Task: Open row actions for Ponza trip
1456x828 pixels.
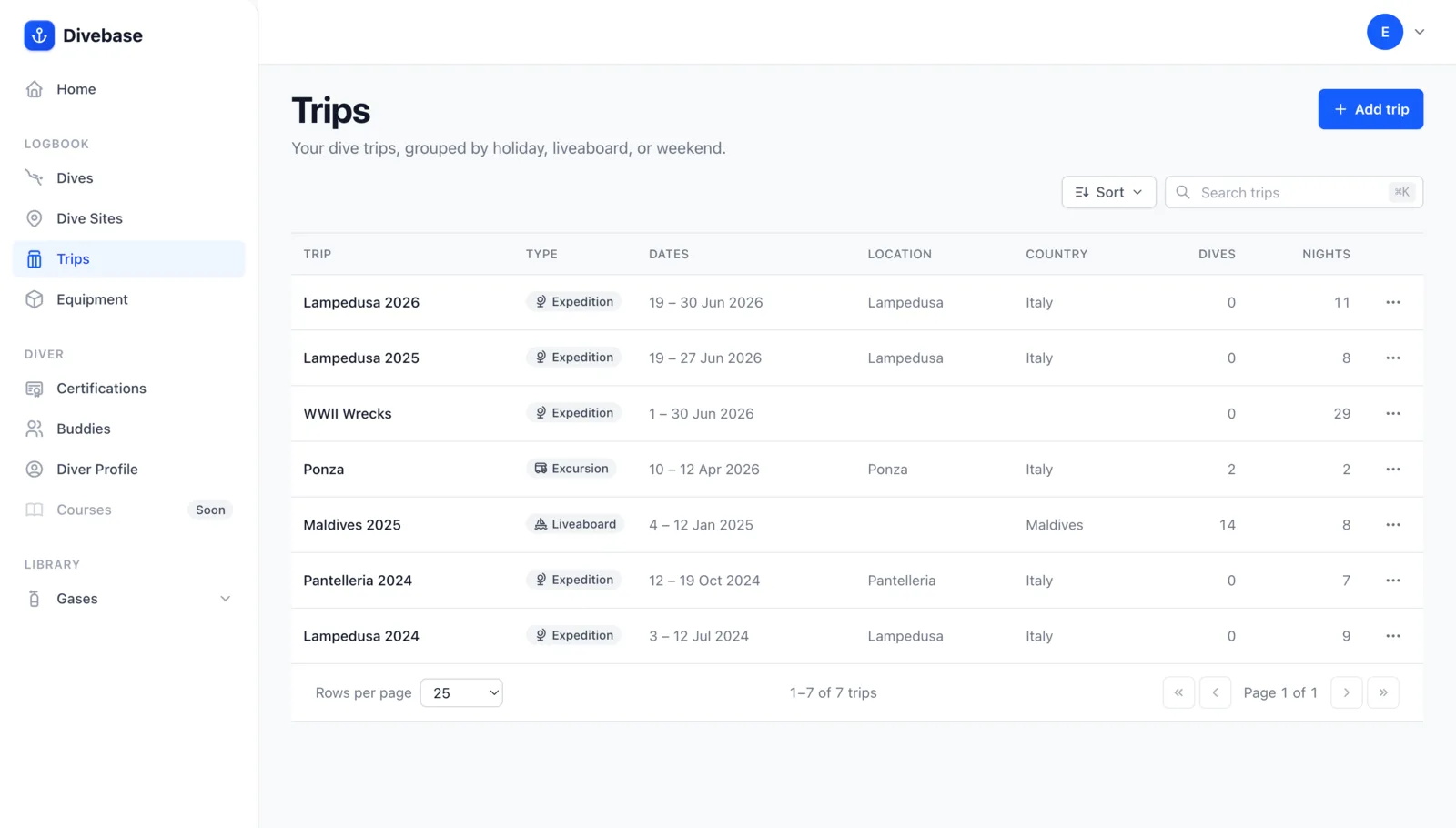Action: pos(1393,469)
